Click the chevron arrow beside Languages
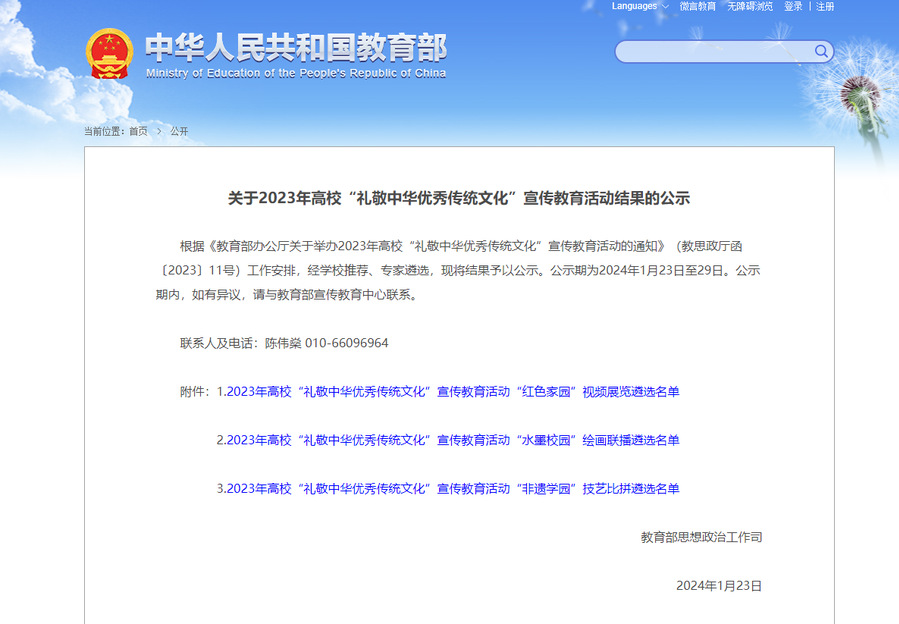 (x=665, y=6)
